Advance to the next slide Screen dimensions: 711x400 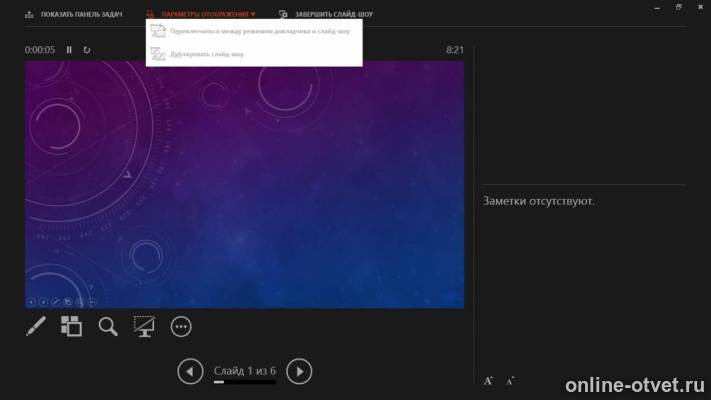click(299, 371)
